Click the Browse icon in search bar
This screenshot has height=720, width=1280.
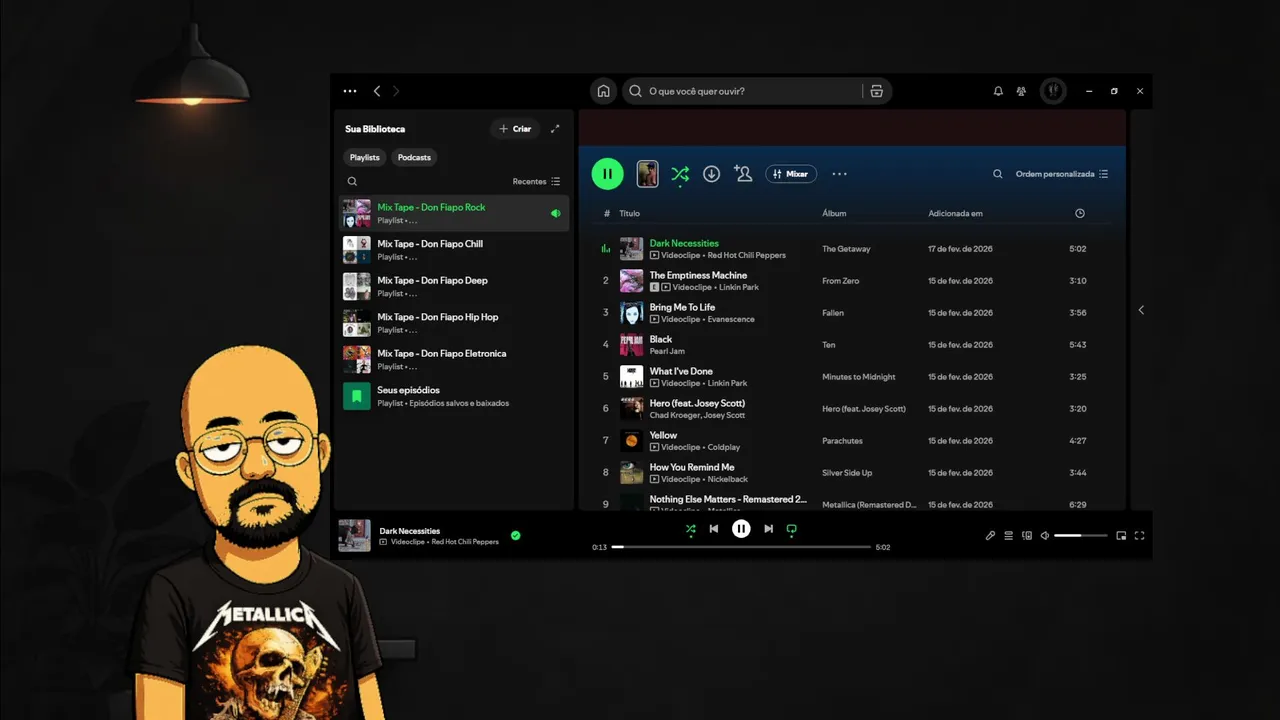[x=876, y=91]
